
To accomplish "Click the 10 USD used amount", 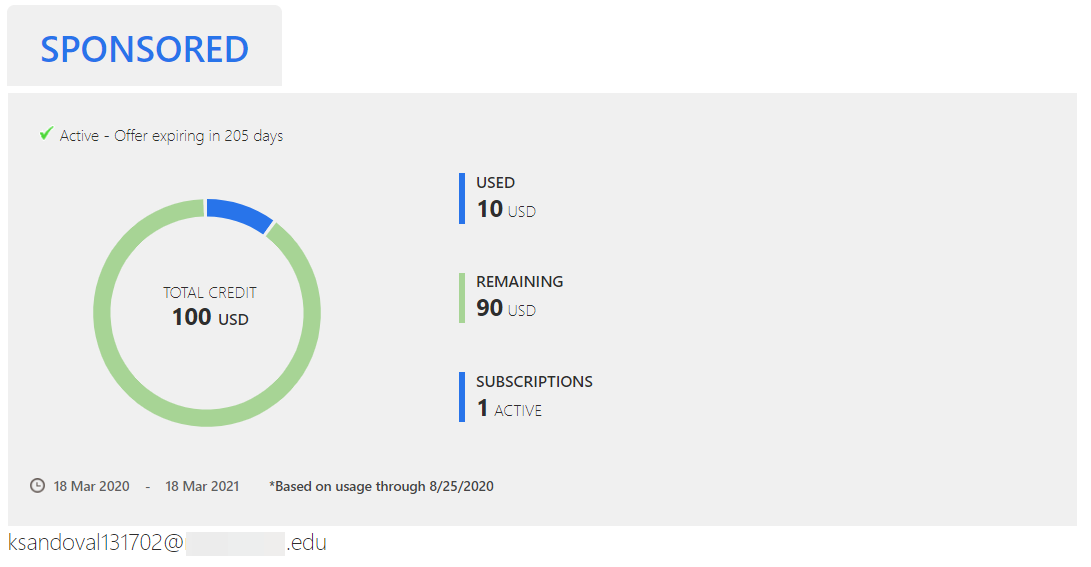I will [506, 210].
